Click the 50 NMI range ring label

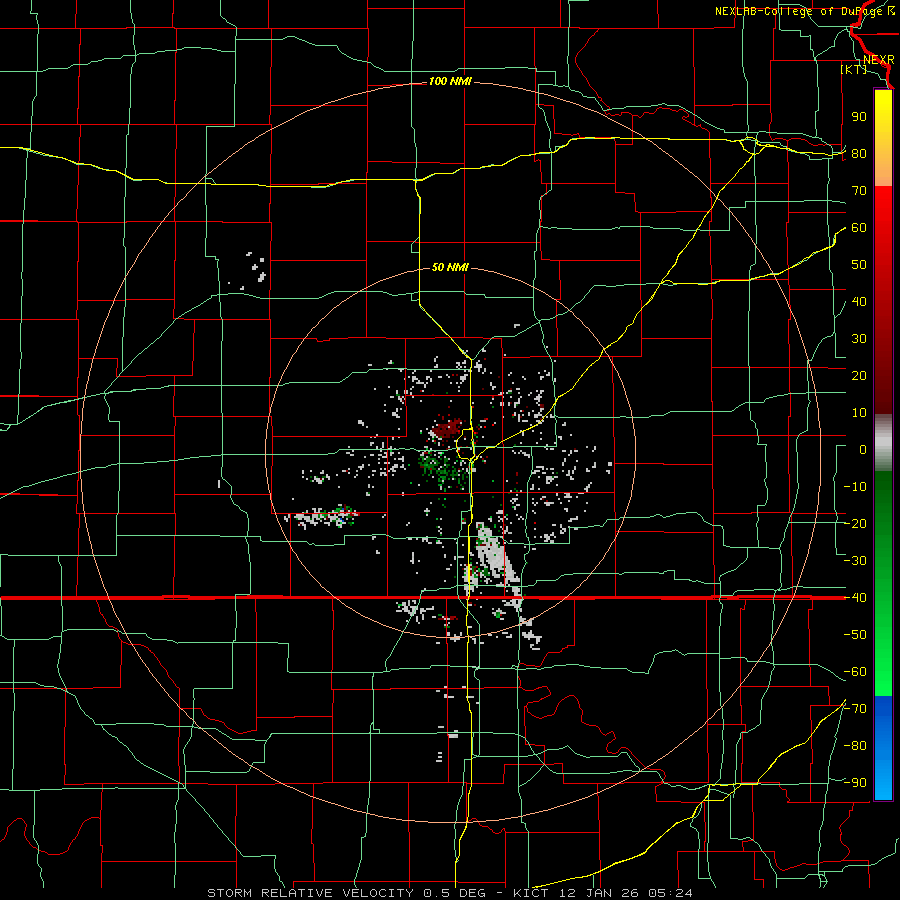coord(450,267)
